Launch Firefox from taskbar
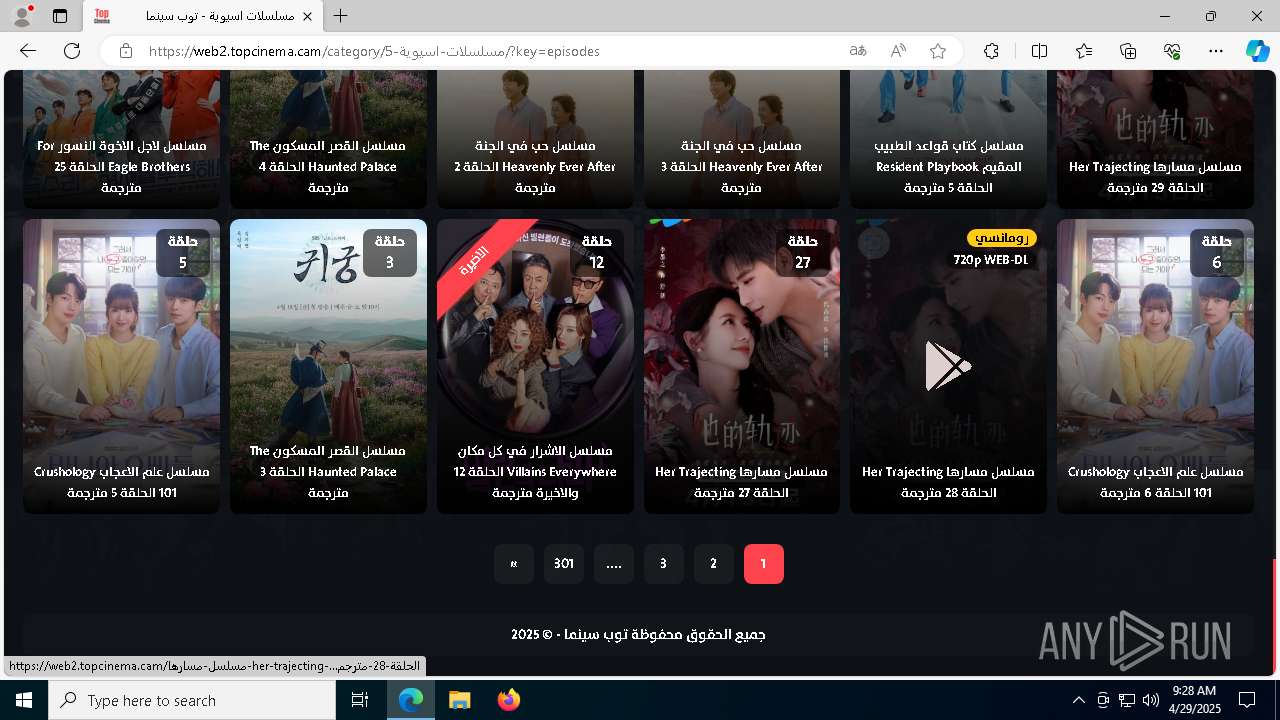 [x=509, y=700]
